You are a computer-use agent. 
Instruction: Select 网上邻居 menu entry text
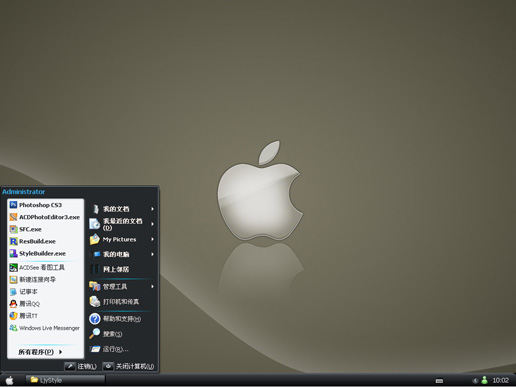[116, 269]
